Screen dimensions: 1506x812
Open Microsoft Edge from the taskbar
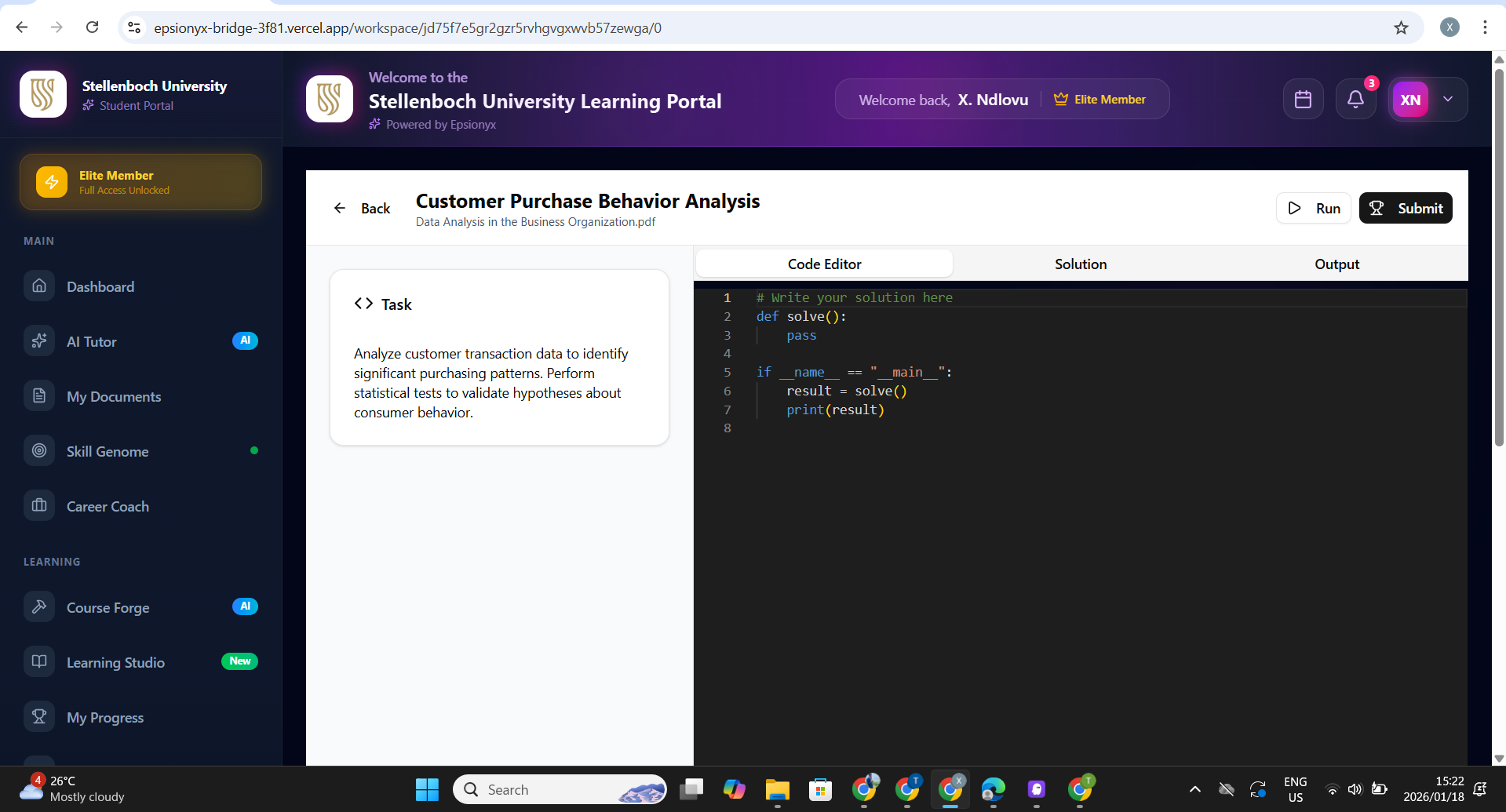[994, 789]
